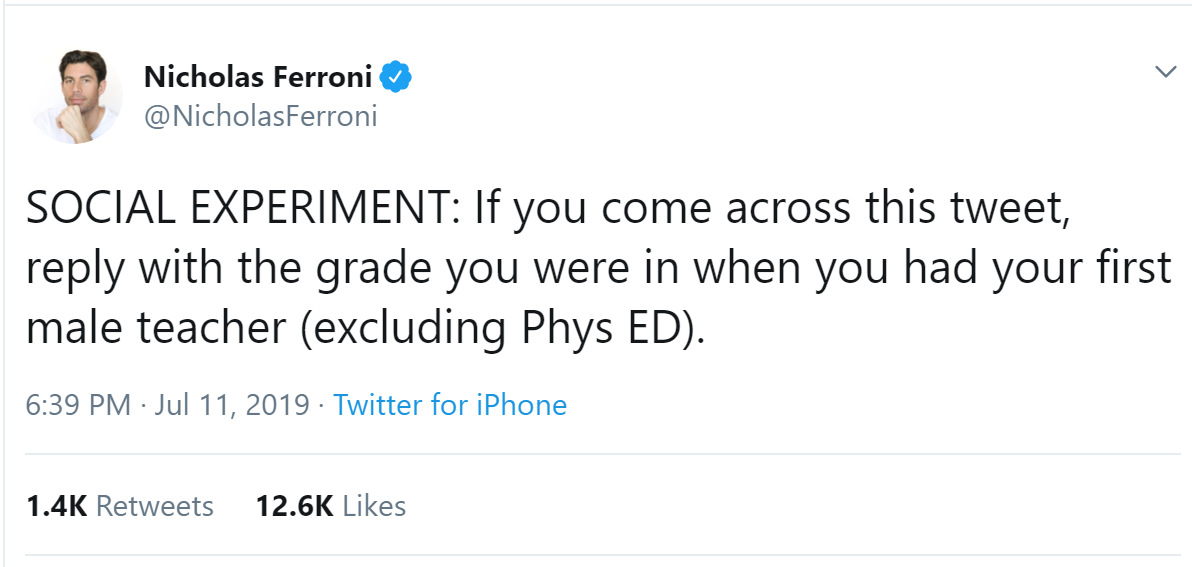The image size is (1192, 567).
Task: Click the words "male teacher" in tweet
Action: [155, 329]
